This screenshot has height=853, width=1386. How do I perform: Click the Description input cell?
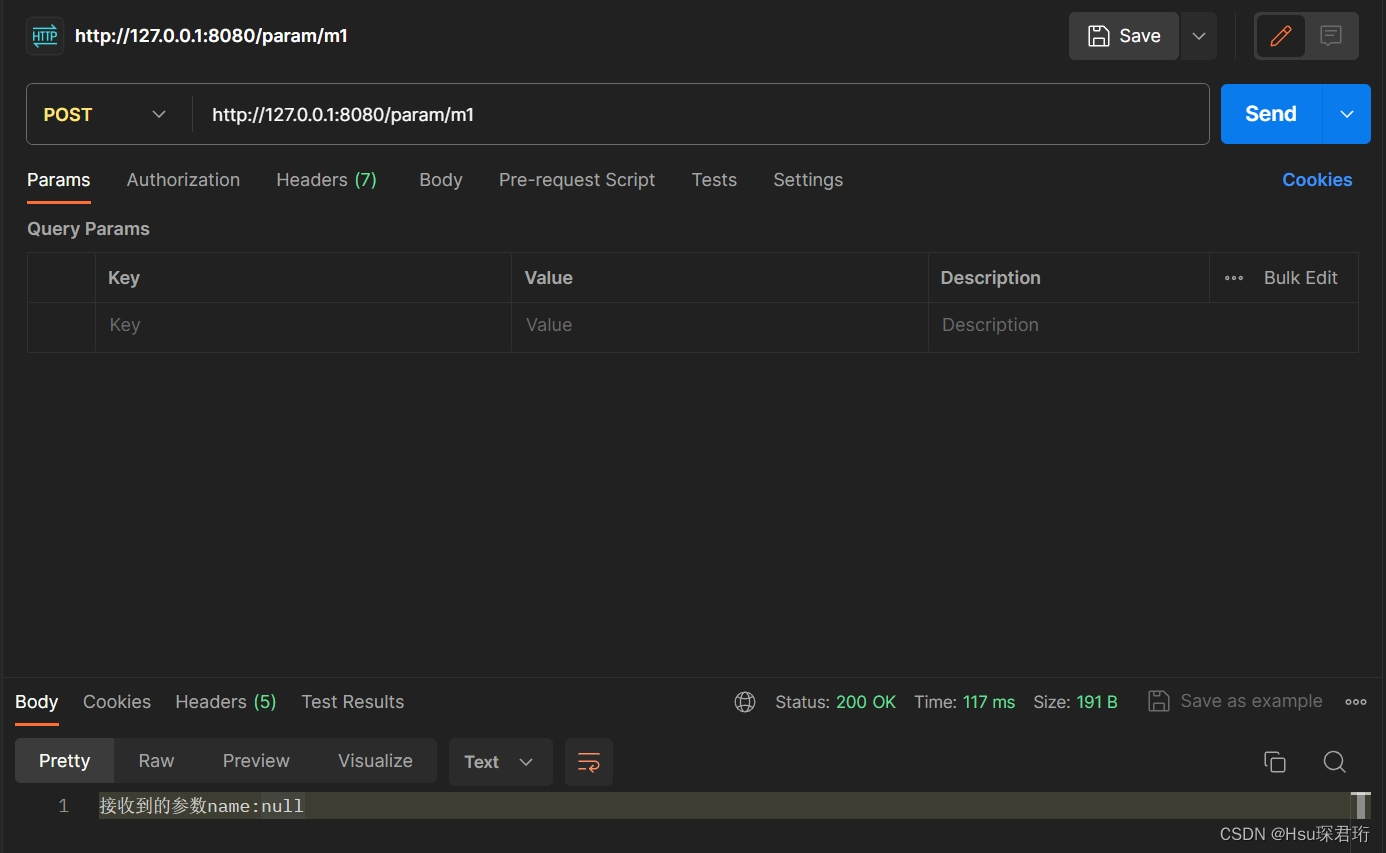(1143, 326)
